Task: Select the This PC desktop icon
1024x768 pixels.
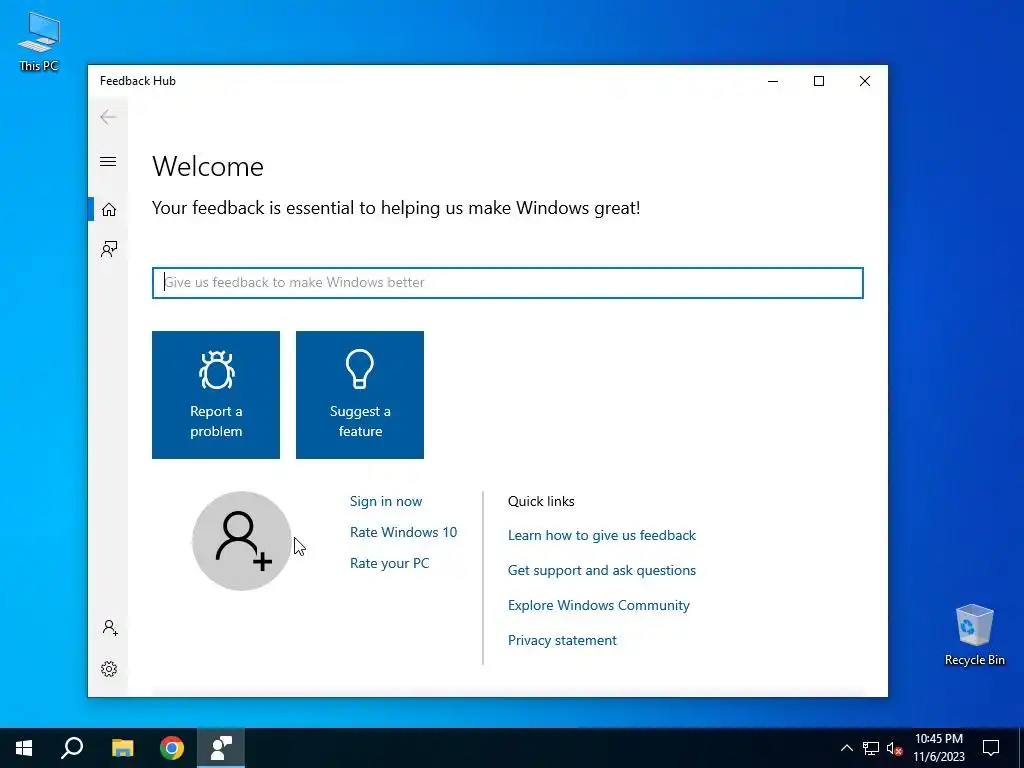Action: tap(39, 41)
